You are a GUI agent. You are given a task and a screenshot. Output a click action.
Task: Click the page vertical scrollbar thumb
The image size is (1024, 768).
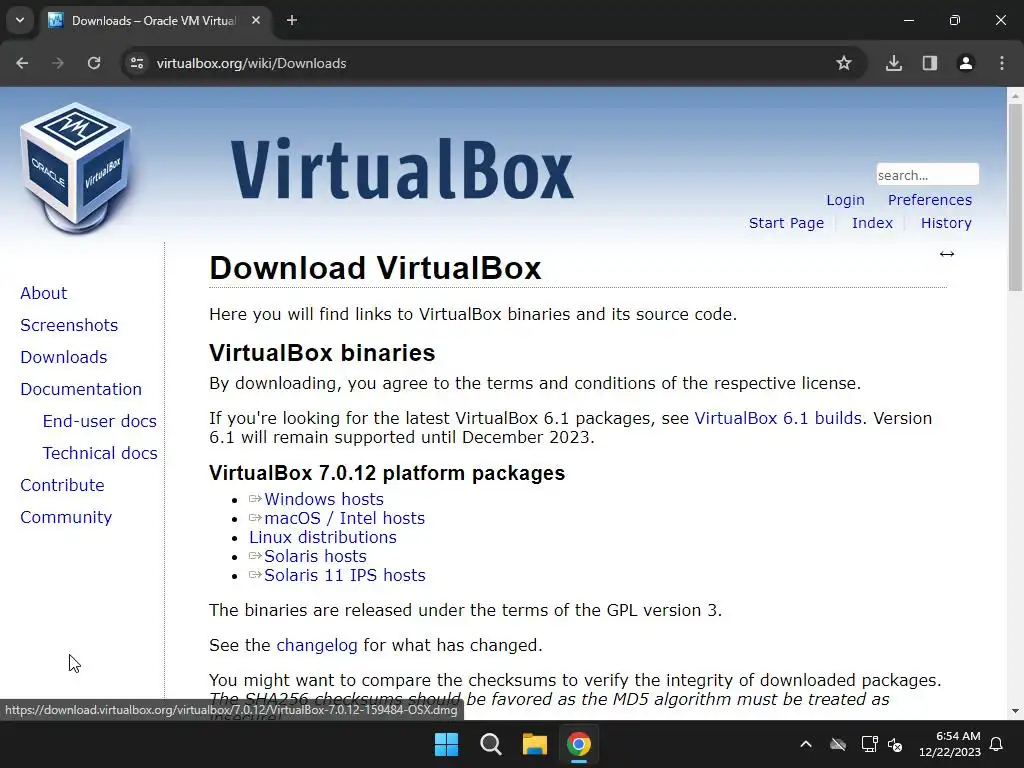(x=1015, y=196)
